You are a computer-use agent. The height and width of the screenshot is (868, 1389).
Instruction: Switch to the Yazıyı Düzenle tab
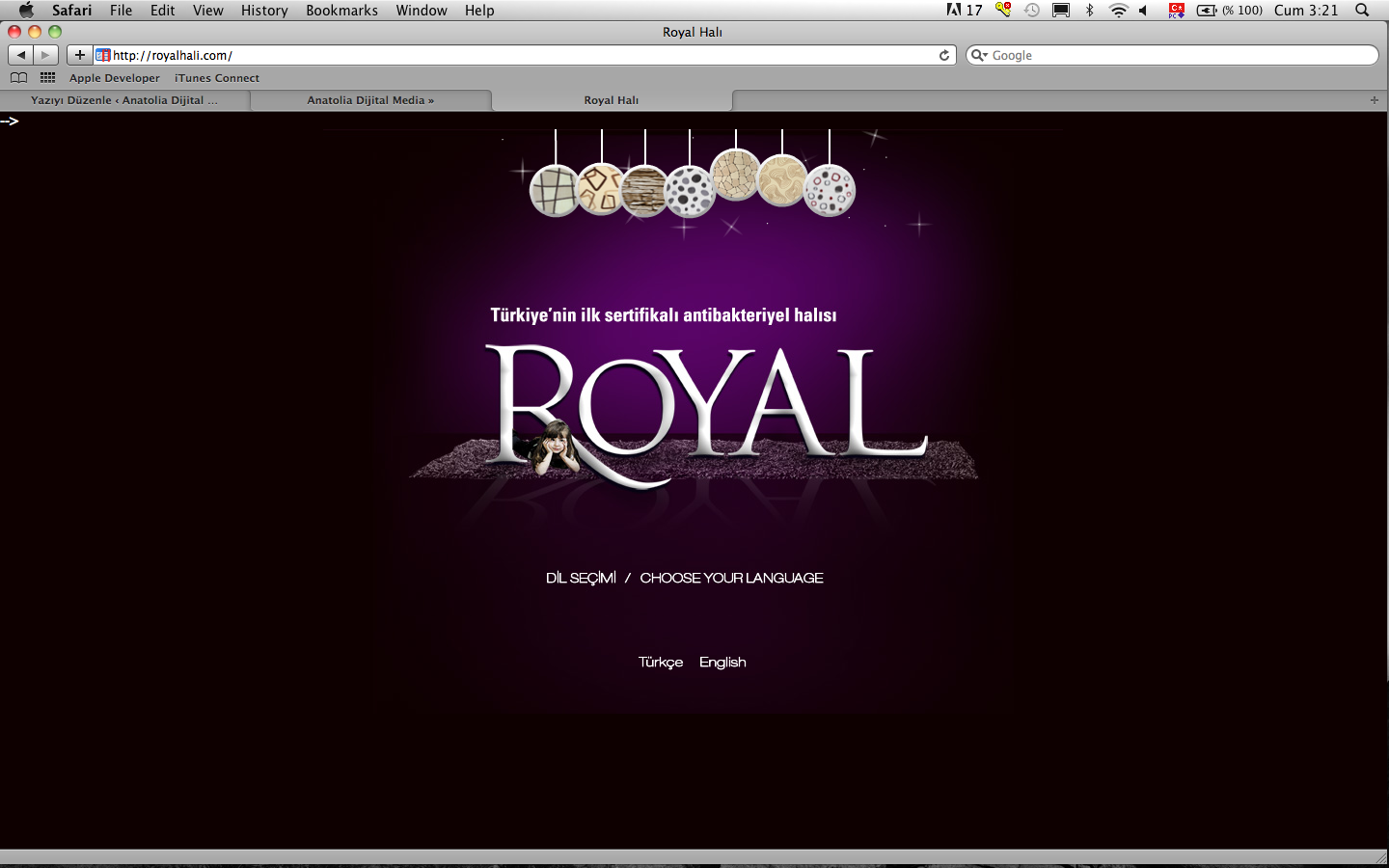[x=124, y=100]
